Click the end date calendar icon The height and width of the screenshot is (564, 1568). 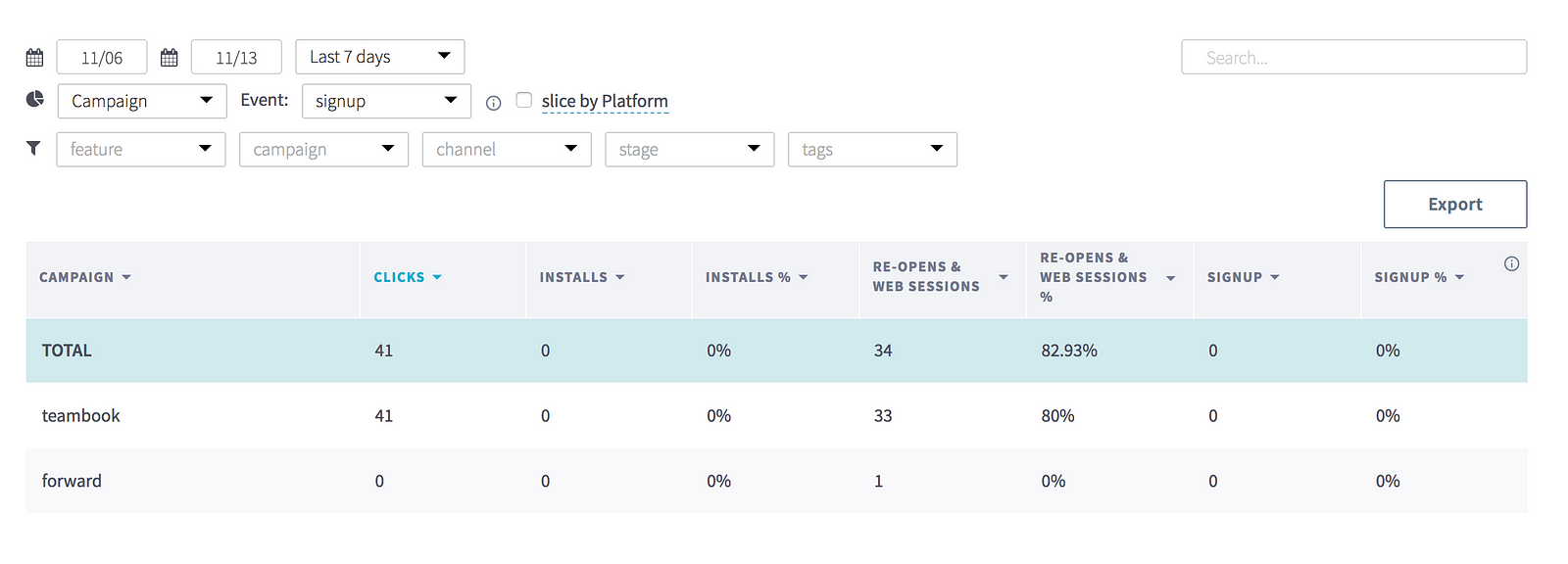pos(169,58)
